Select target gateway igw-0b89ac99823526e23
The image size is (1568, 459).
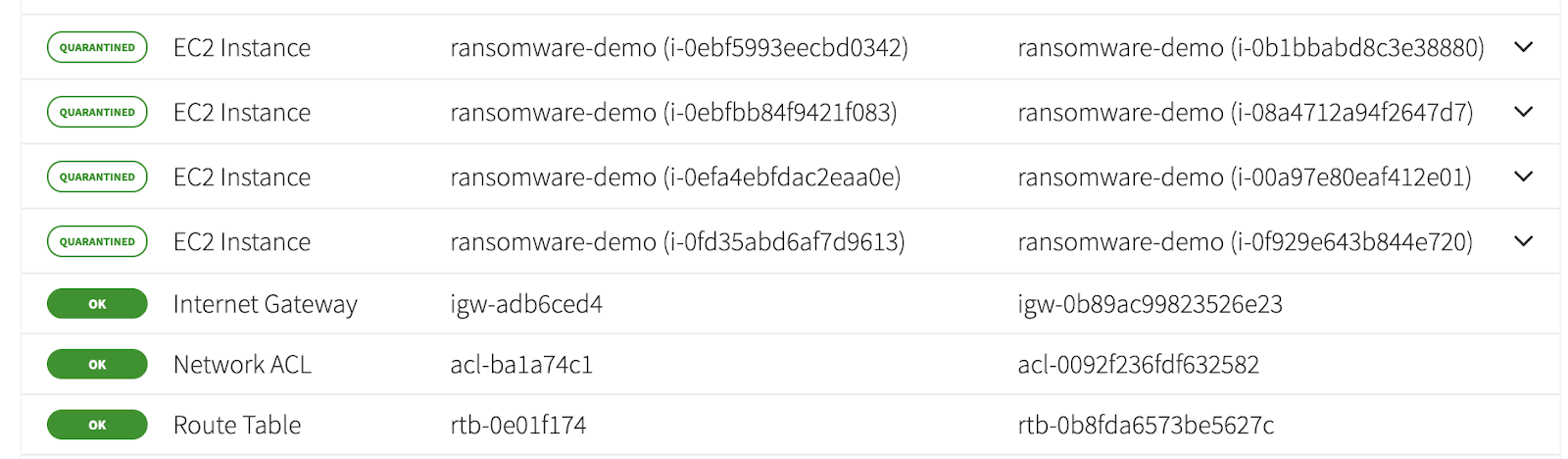(x=1150, y=304)
